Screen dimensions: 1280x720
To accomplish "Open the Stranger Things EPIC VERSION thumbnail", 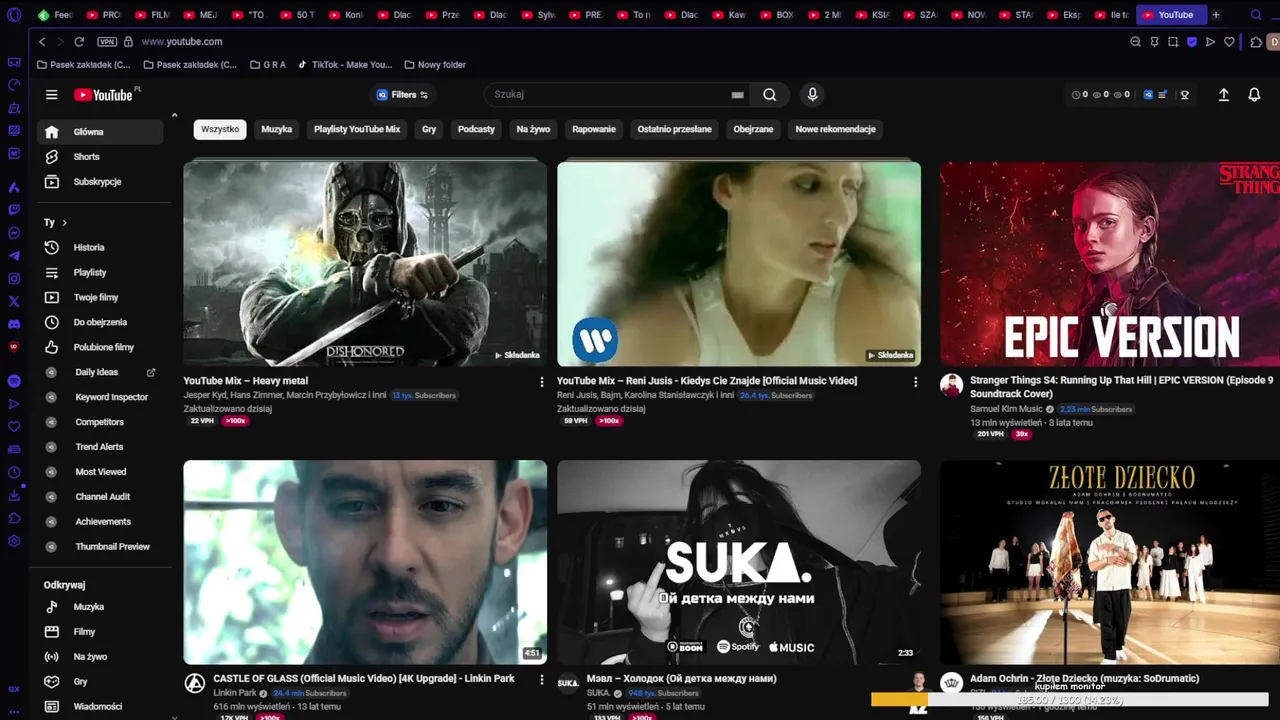I will click(x=1110, y=263).
